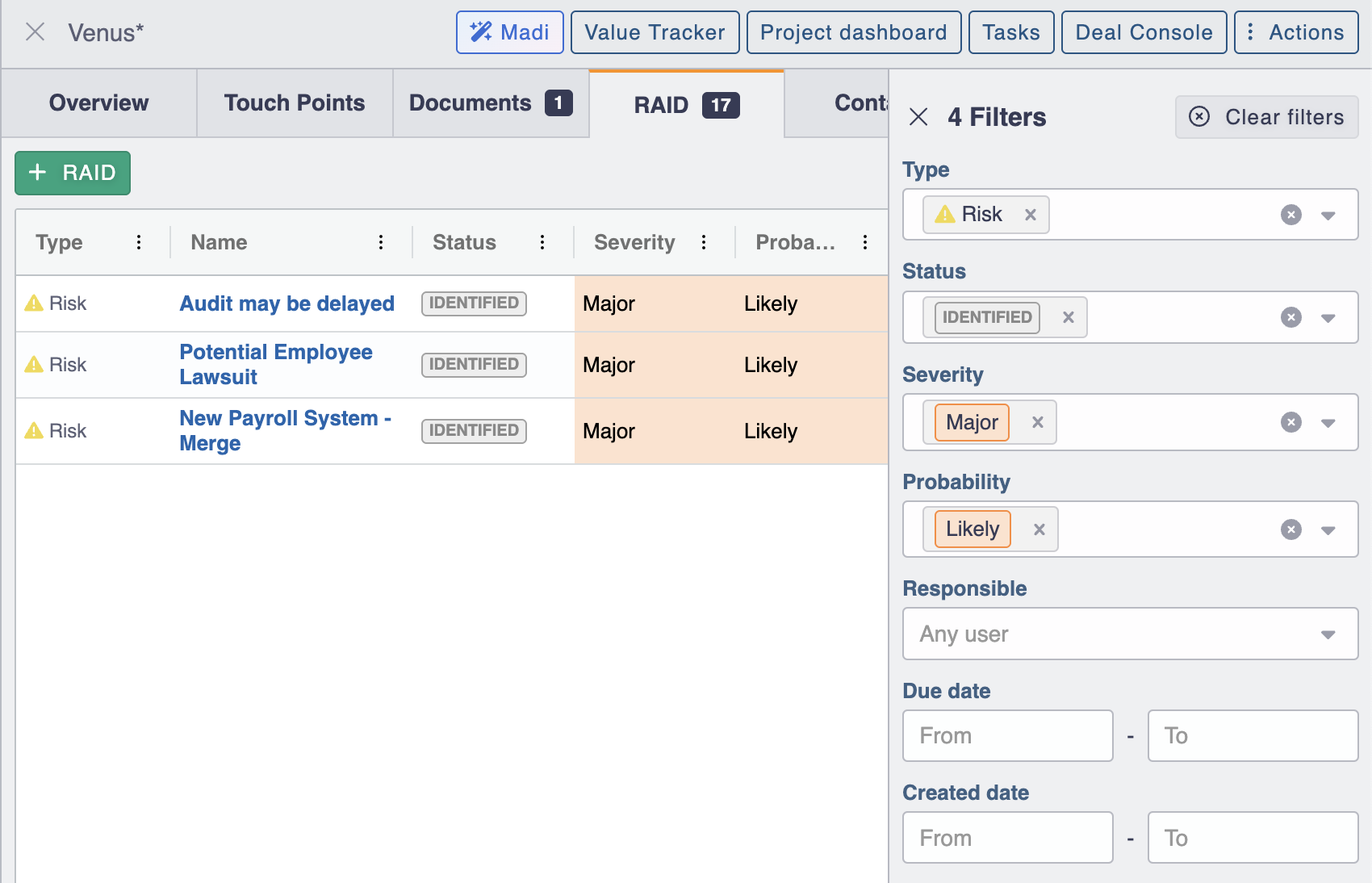Open Type column options menu

(x=139, y=242)
